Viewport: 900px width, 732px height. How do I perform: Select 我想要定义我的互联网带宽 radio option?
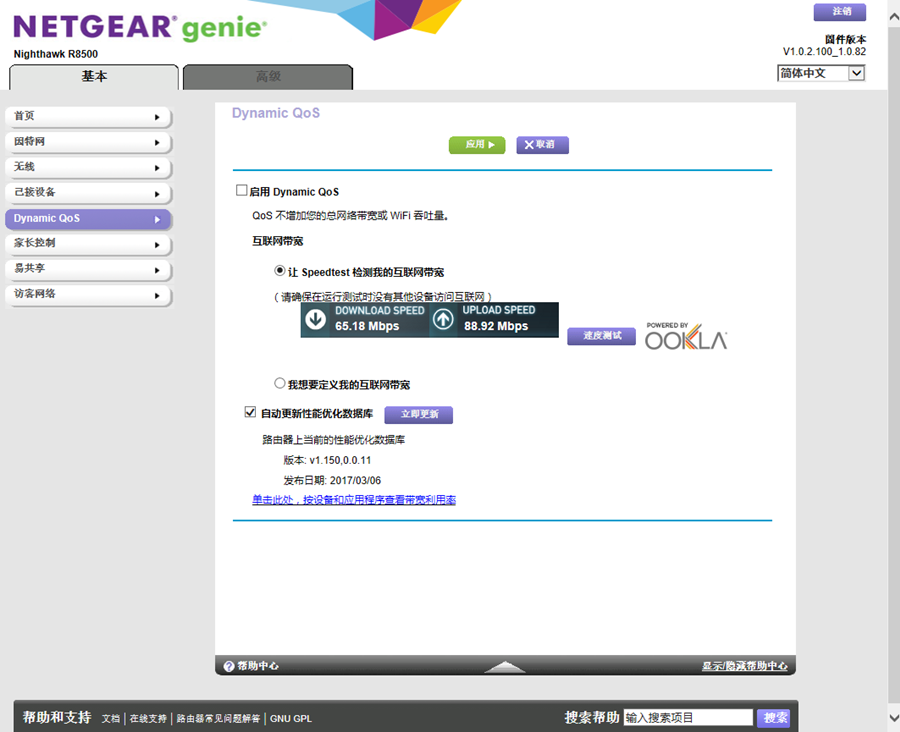click(280, 383)
